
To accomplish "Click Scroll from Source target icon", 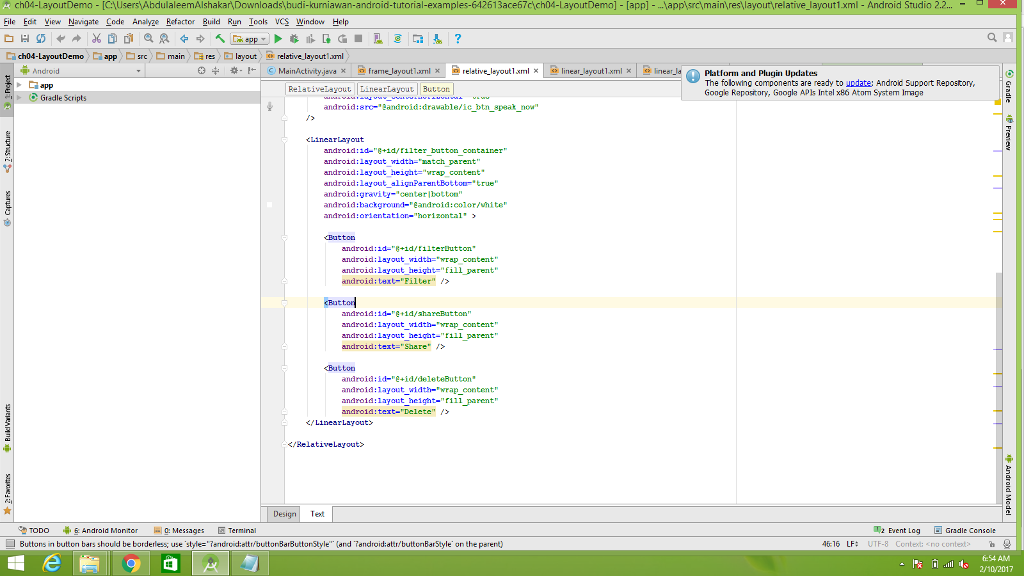I will [x=201, y=71].
